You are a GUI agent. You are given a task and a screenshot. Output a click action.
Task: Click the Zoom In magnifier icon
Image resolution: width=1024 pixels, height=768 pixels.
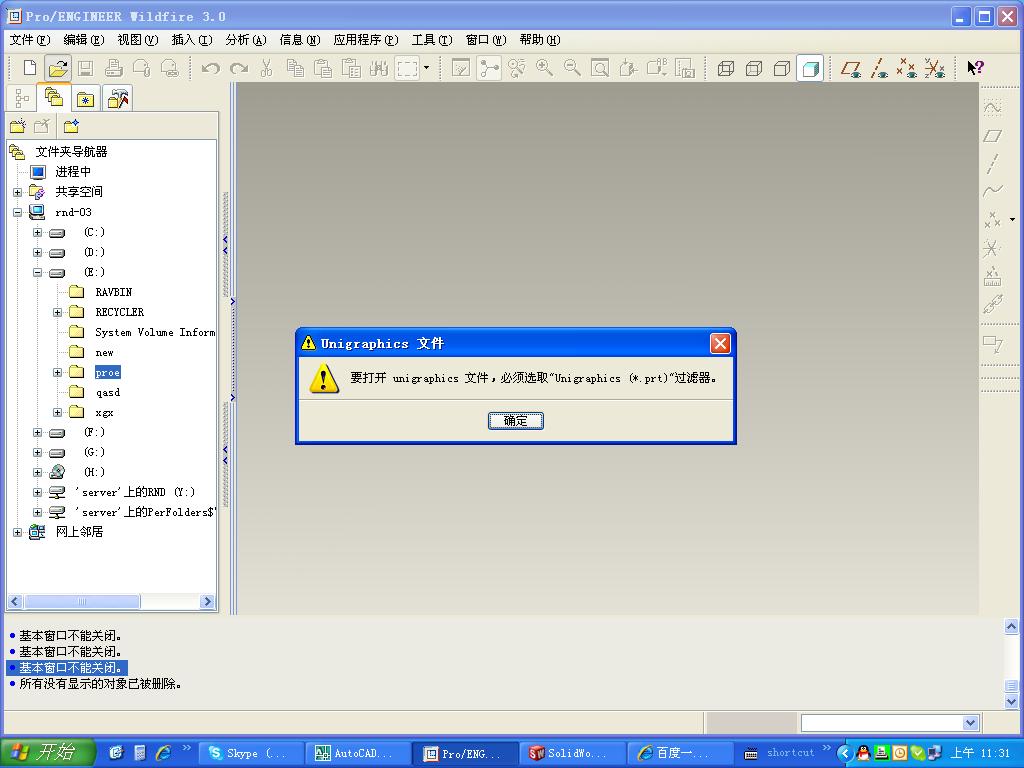[544, 68]
